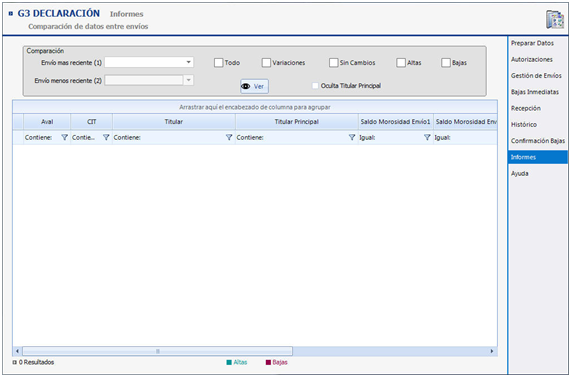This screenshot has width=571, height=377.
Task: Enable the Variaciones checkbox
Action: tap(266, 63)
